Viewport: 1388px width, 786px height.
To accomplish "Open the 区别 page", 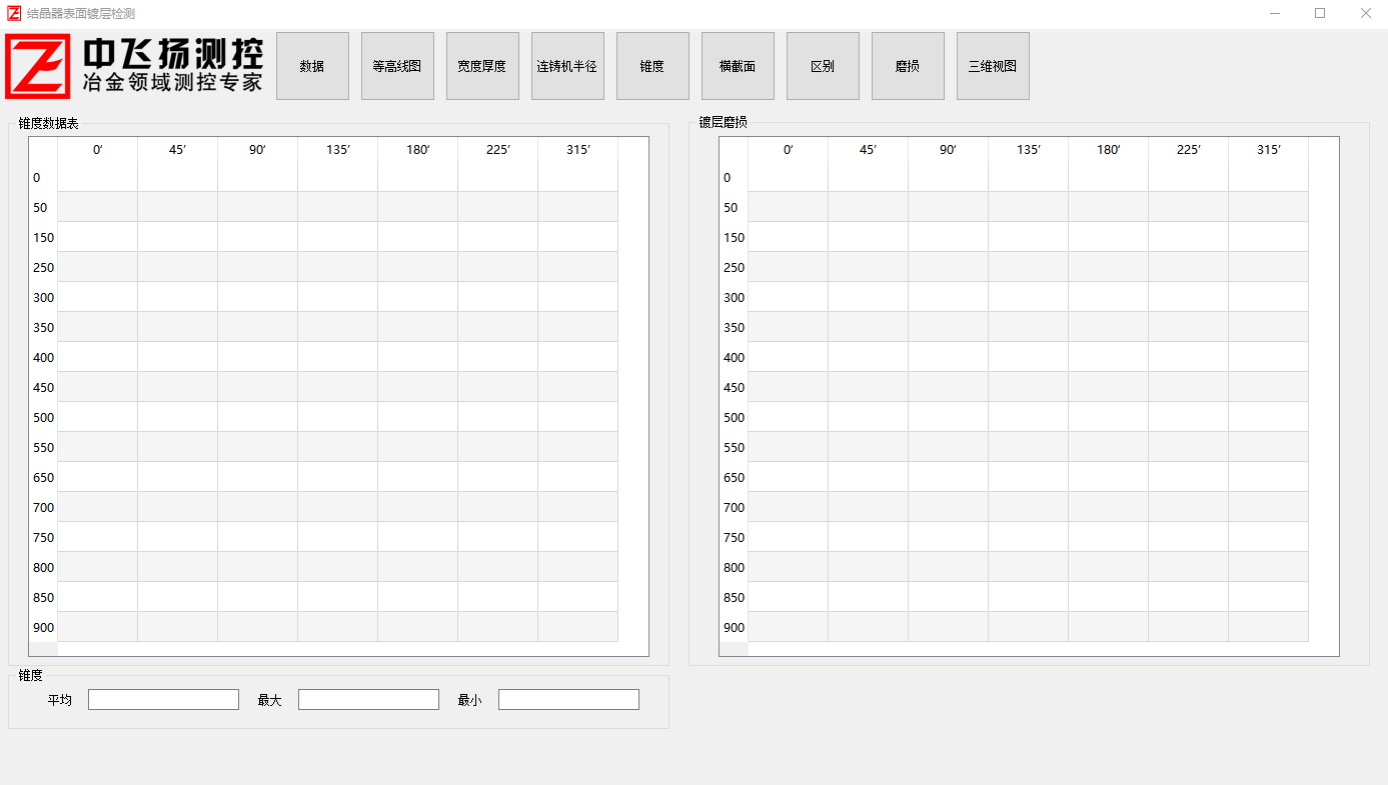I will tap(823, 66).
